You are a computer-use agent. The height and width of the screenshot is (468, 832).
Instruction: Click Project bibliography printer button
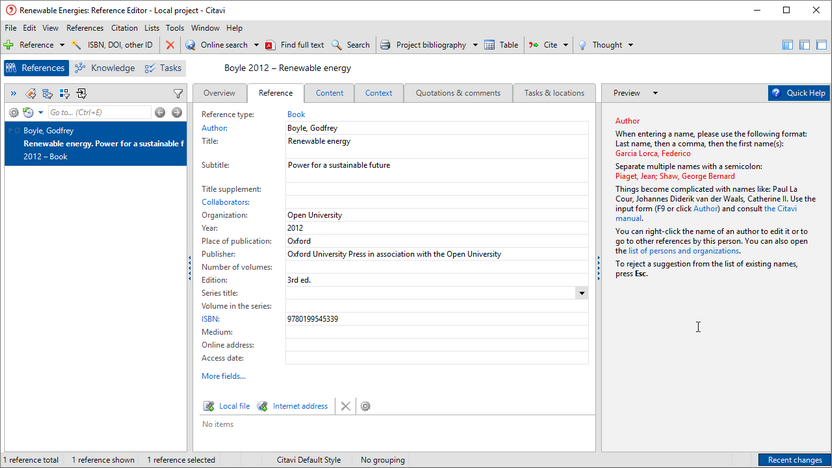pyautogui.click(x=423, y=45)
